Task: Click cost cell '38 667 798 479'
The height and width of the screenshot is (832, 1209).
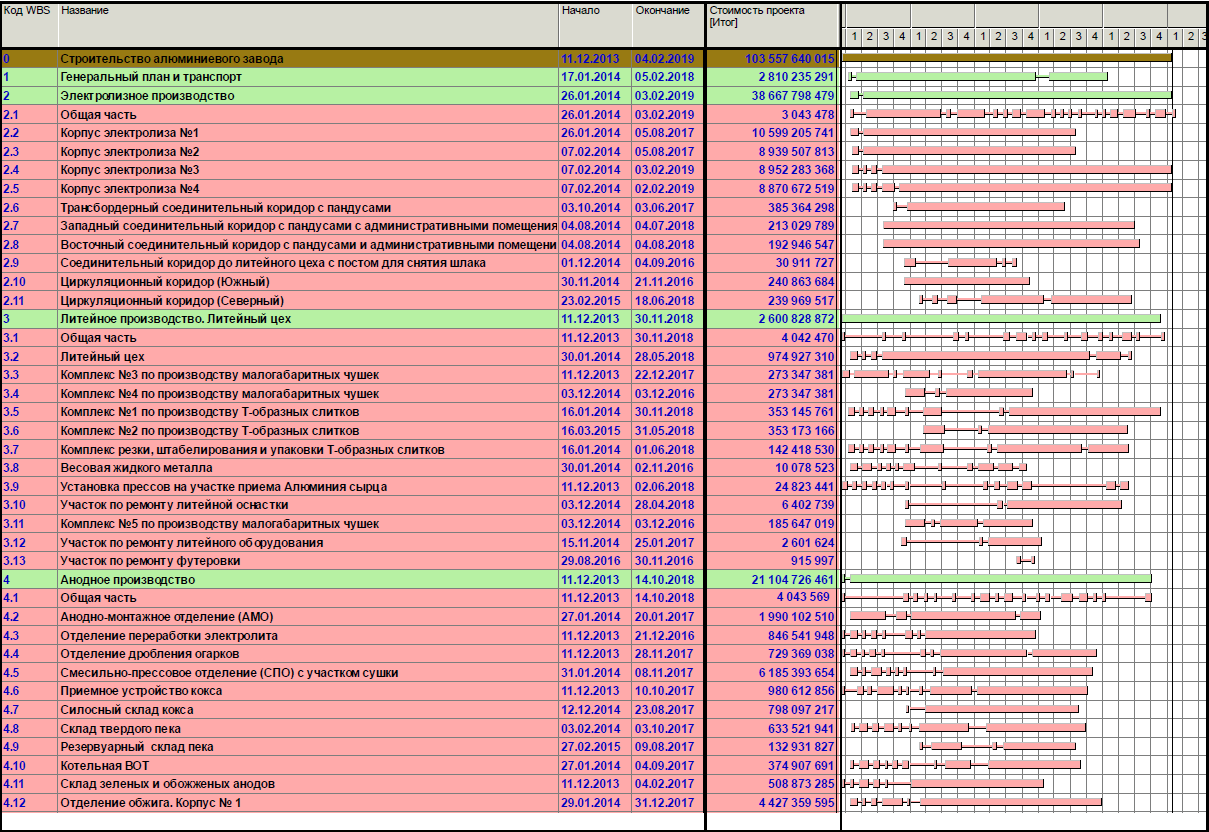Action: click(x=771, y=96)
